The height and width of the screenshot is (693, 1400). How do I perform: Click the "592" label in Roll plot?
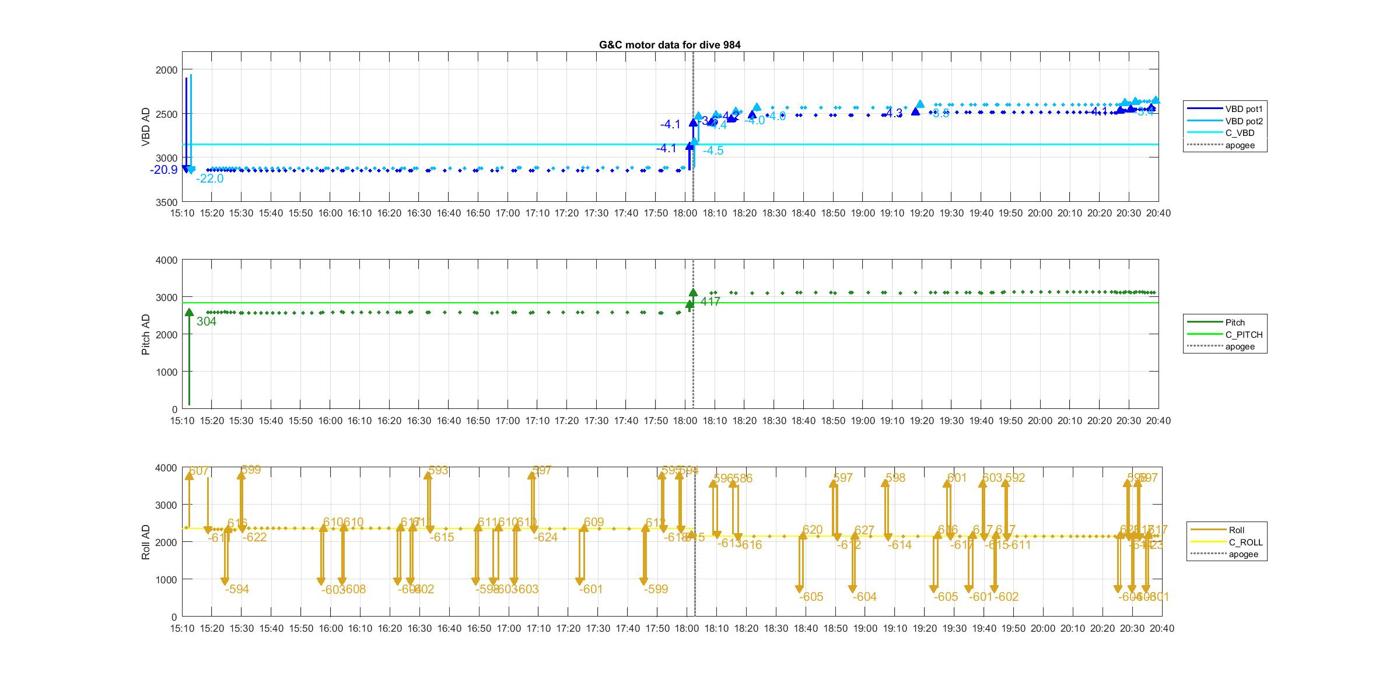[1015, 478]
